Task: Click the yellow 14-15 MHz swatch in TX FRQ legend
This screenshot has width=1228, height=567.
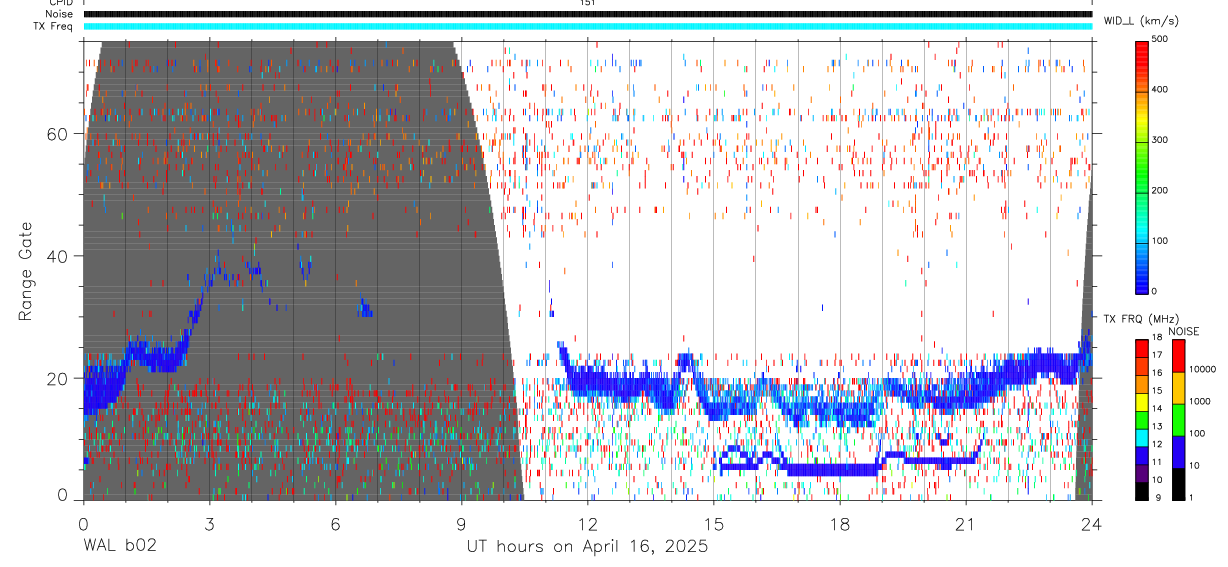Action: [x=1142, y=401]
